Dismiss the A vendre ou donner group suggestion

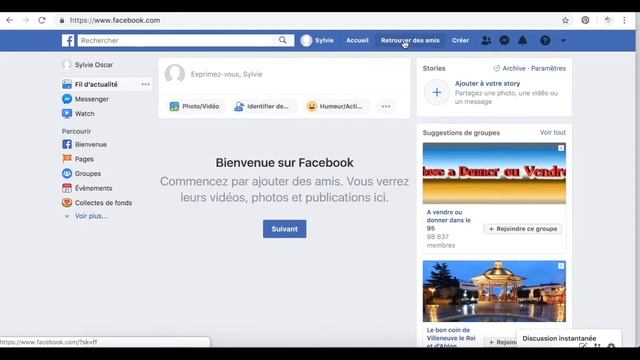point(561,148)
